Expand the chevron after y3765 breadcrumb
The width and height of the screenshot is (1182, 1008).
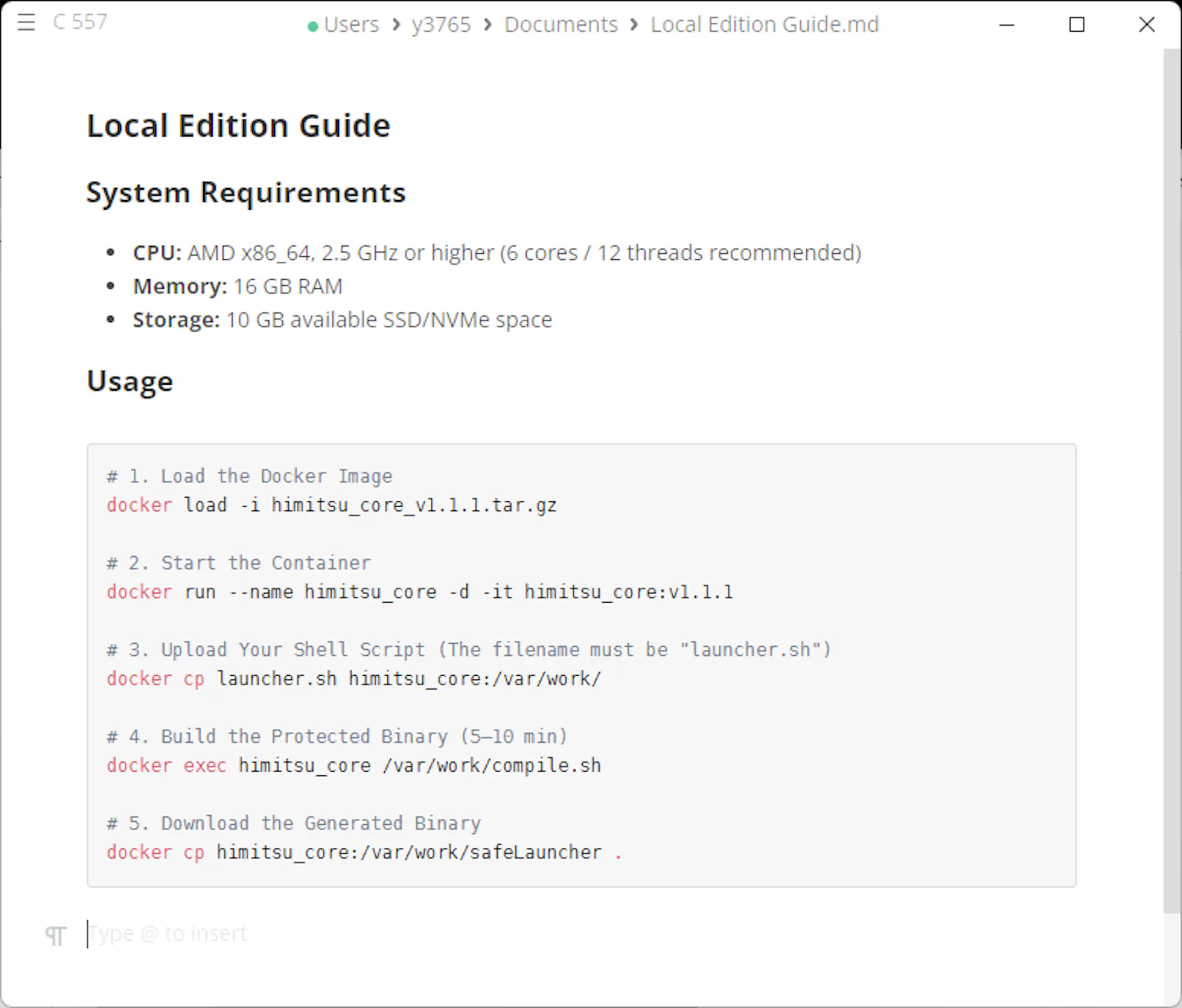(488, 25)
